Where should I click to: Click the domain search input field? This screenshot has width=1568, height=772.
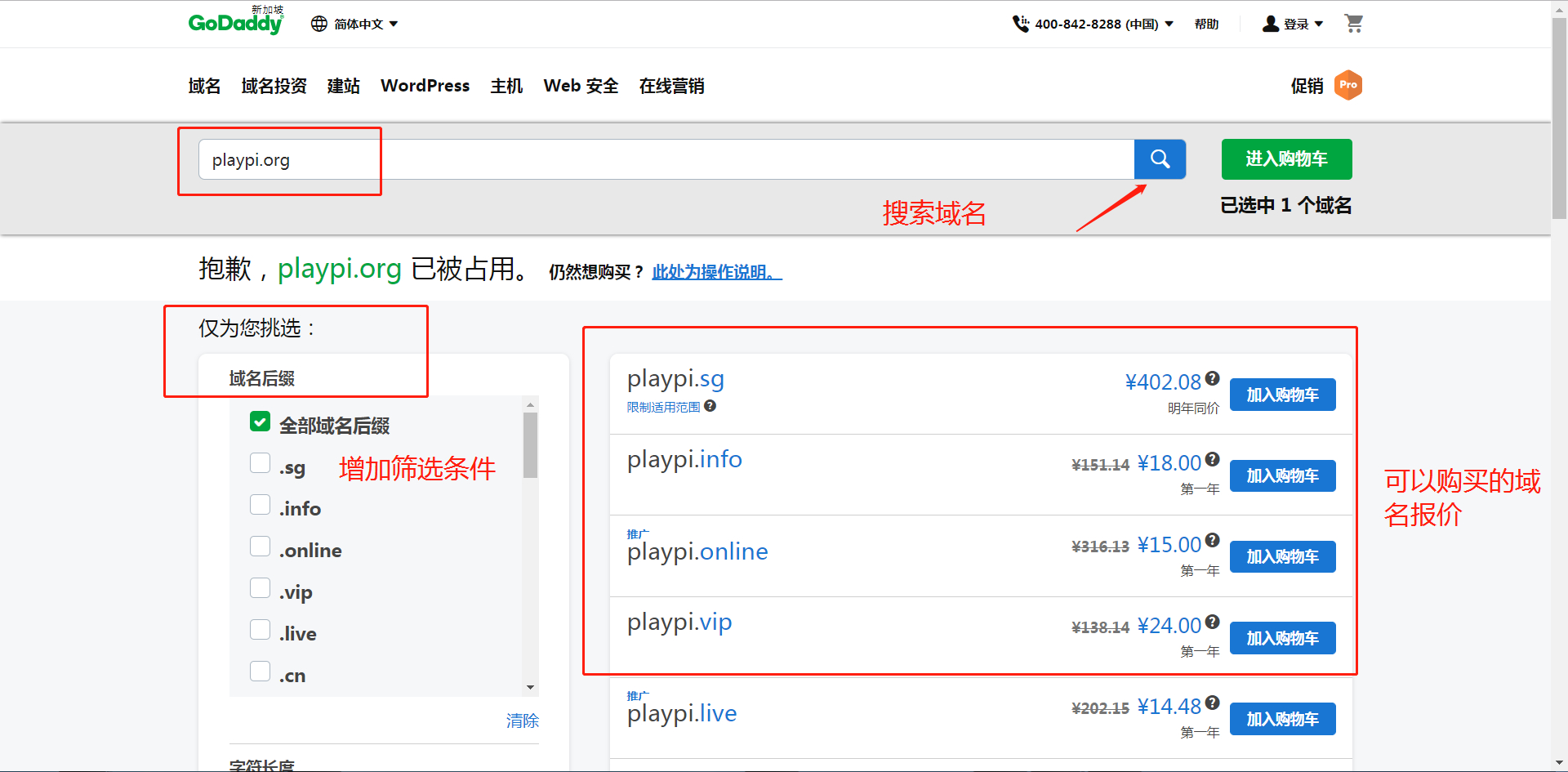666,159
